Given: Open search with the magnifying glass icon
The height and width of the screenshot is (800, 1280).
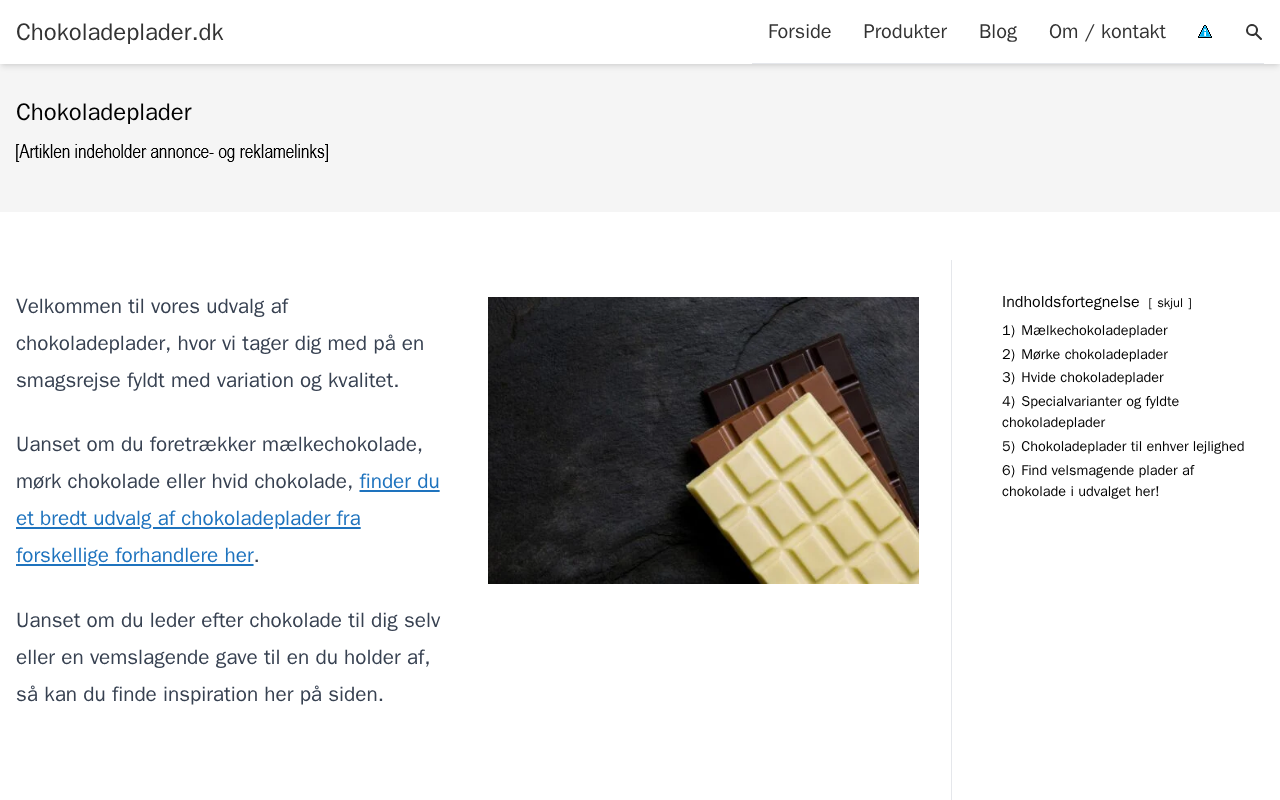Looking at the screenshot, I should [1254, 32].
